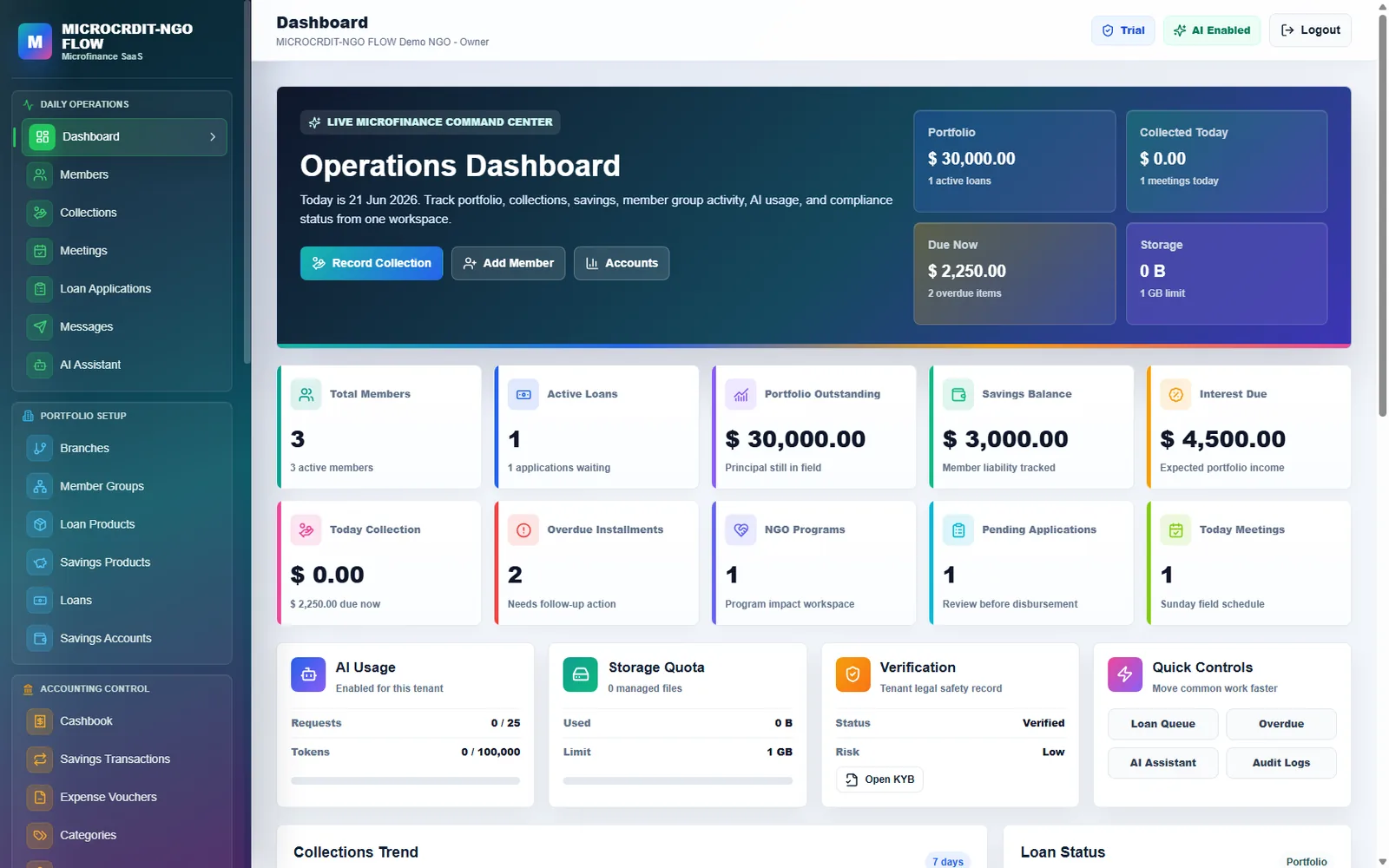Open the 7 days trend filter

click(x=947, y=861)
